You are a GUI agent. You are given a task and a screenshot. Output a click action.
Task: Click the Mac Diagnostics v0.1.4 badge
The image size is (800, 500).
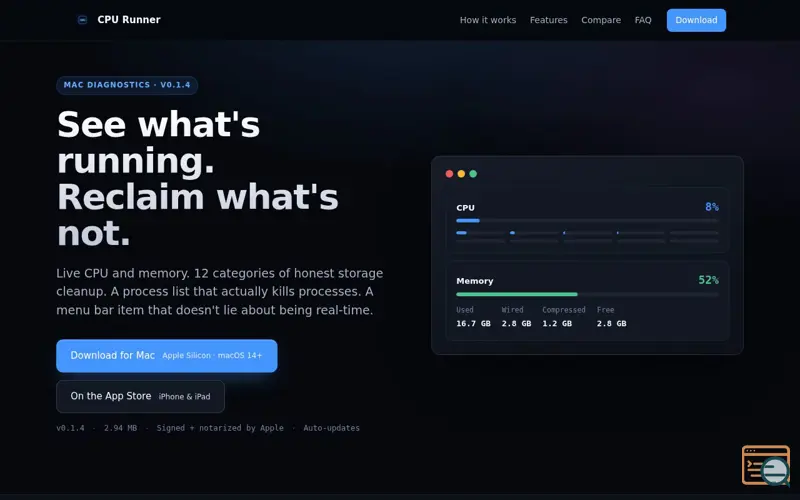(x=127, y=85)
